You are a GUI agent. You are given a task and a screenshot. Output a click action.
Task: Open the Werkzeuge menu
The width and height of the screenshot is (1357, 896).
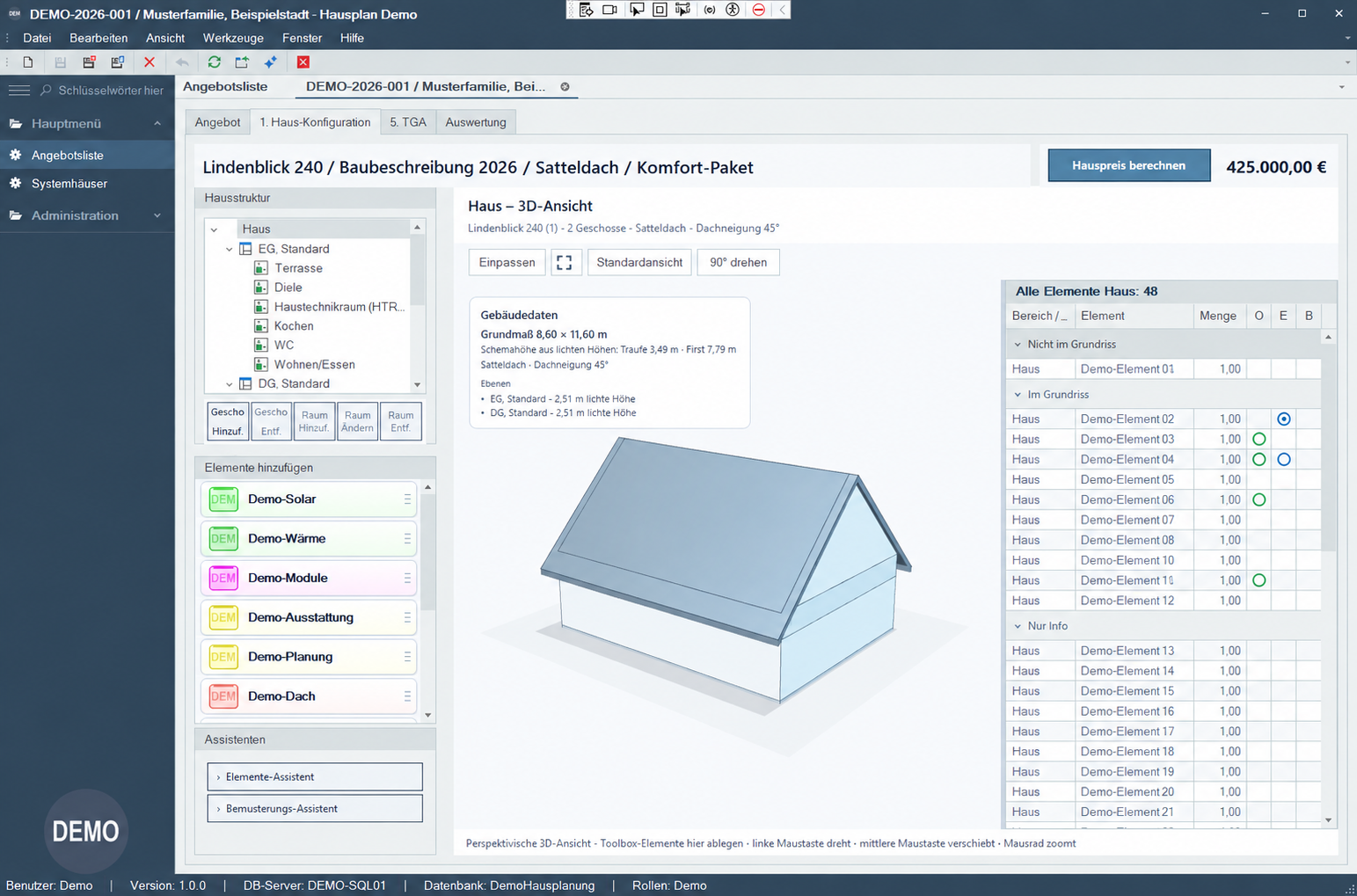point(233,38)
